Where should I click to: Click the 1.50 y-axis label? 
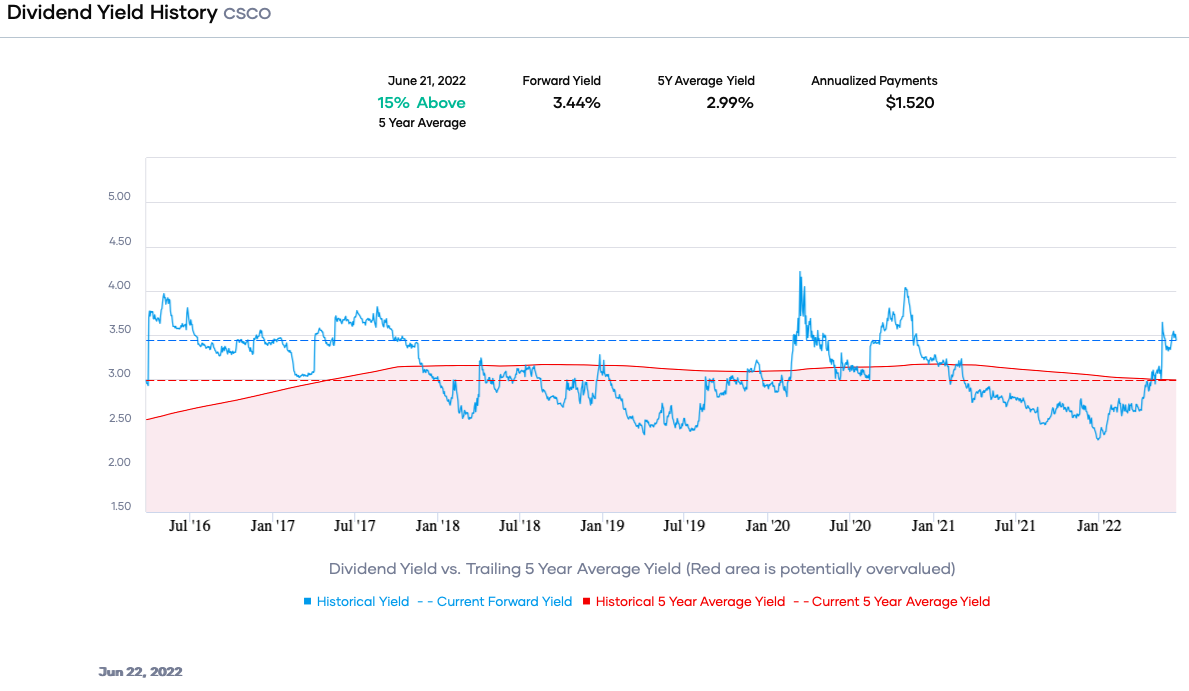(119, 507)
